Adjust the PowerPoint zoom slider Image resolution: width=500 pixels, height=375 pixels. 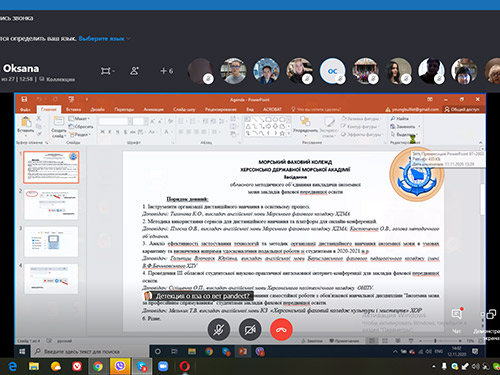point(435,341)
